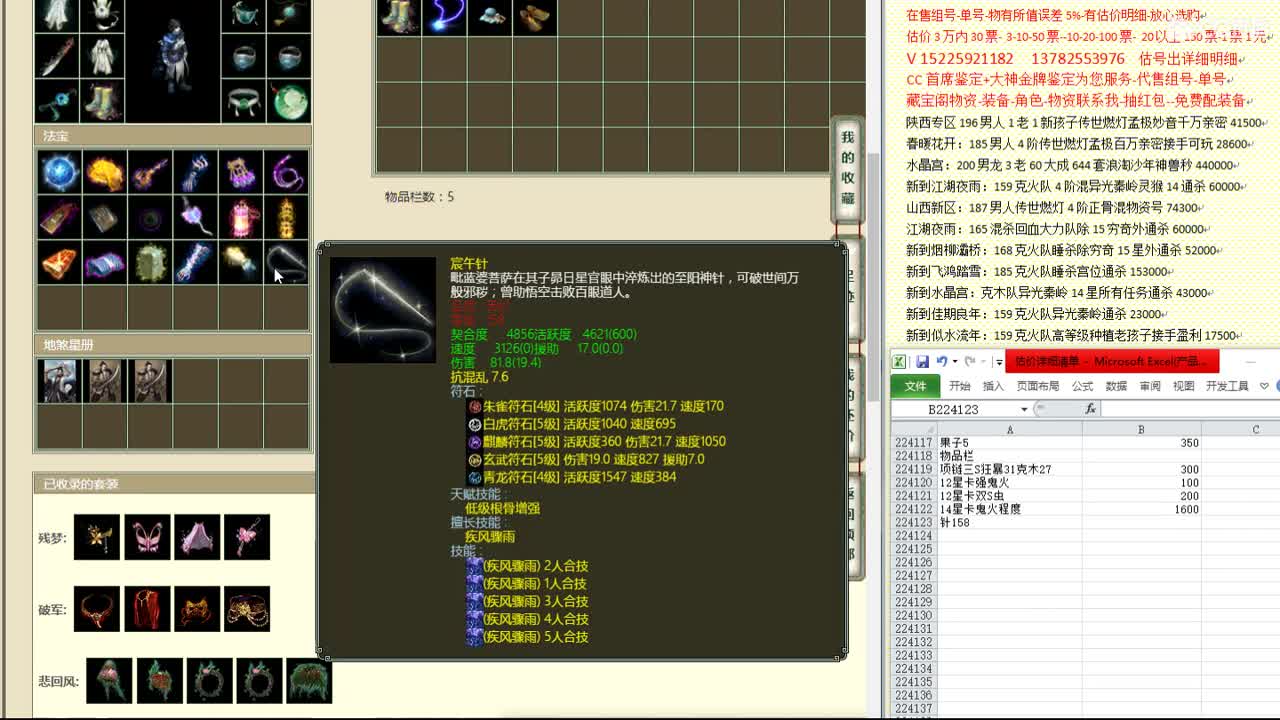This screenshot has width=1280, height=720.
Task: Click the yellow shoes inventory item
Action: click(x=535, y=17)
